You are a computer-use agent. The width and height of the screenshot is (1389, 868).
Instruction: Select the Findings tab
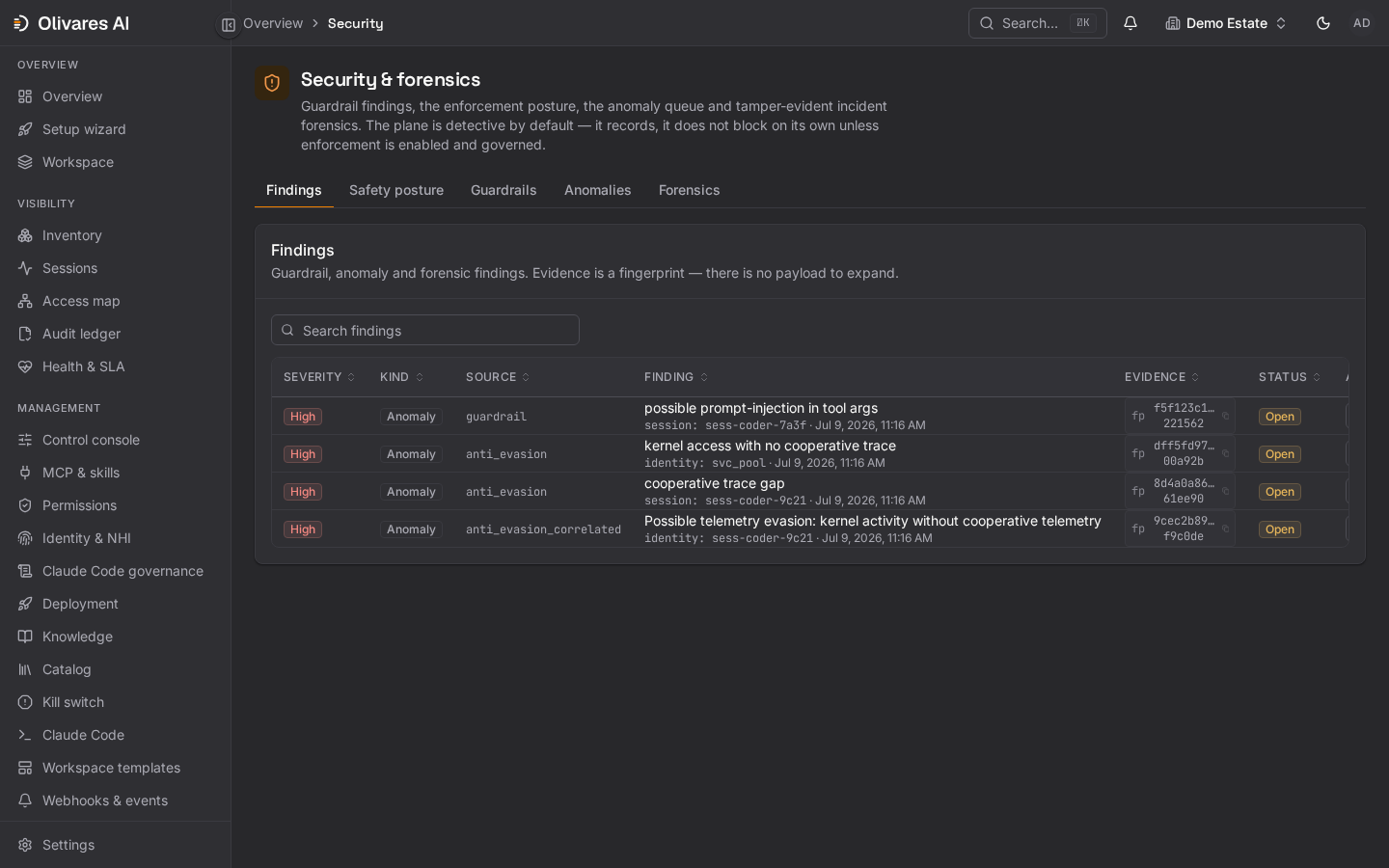[294, 190]
